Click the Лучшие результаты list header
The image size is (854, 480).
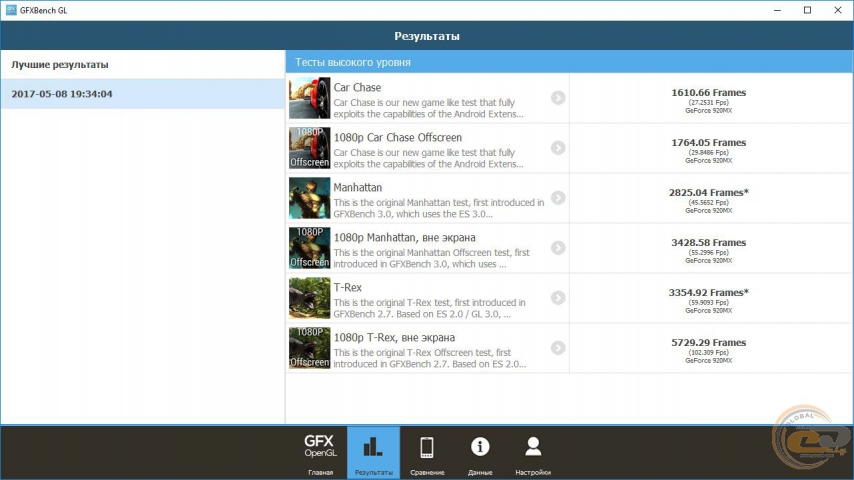60,65
